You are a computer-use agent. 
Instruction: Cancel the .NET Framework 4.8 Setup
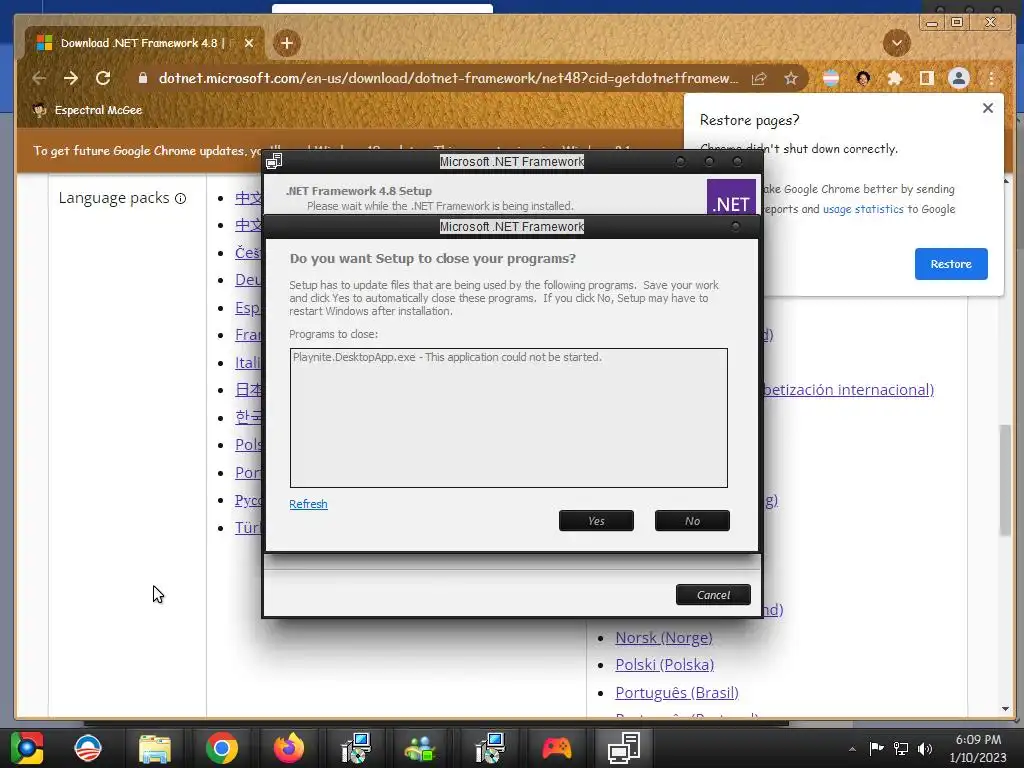[x=713, y=594]
